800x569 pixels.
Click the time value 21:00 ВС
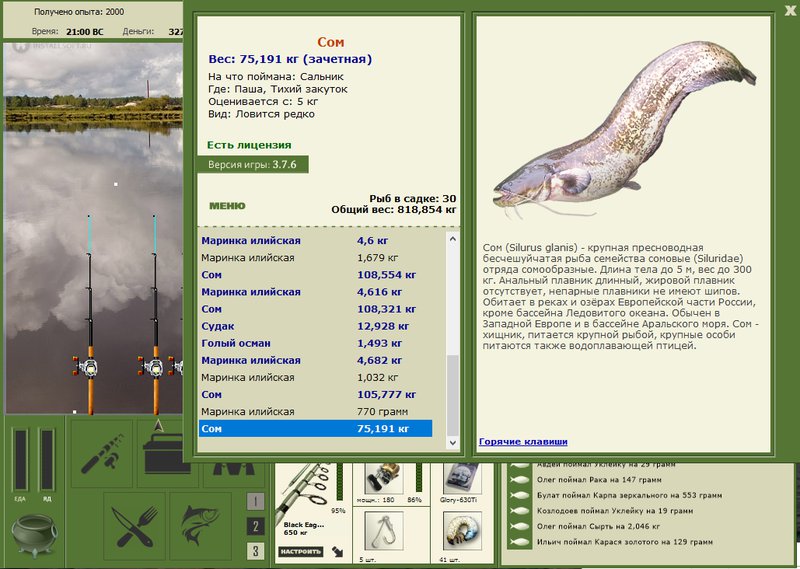pyautogui.click(x=85, y=32)
